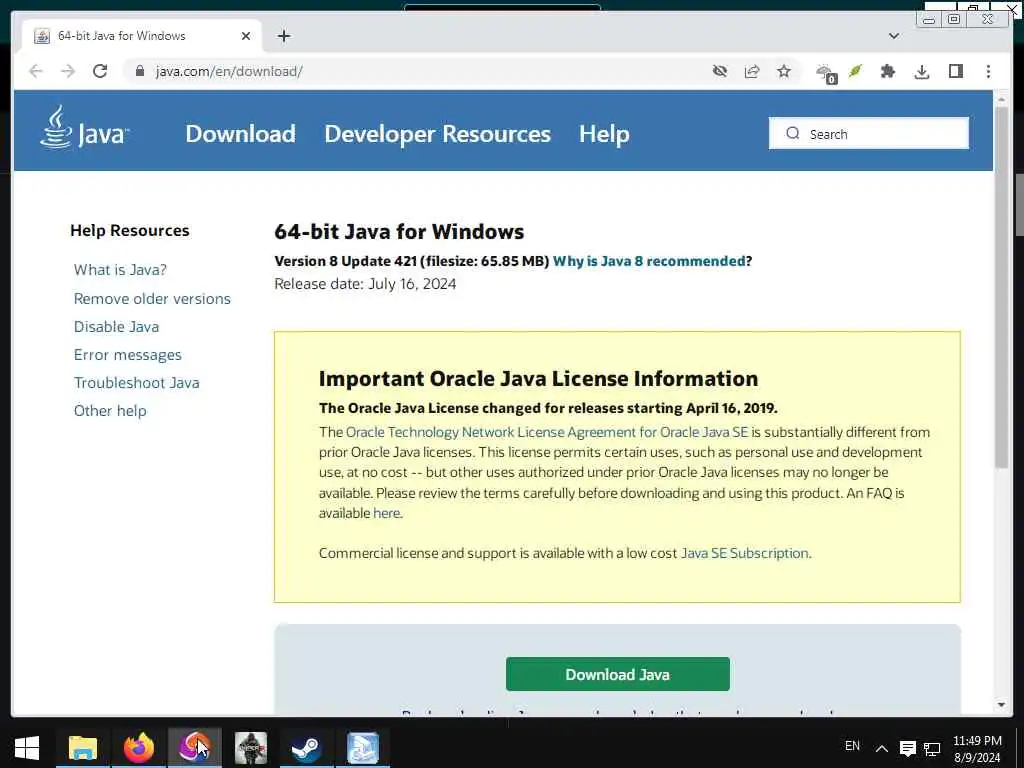This screenshot has height=768, width=1024.
Task: Reload the Java download page
Action: 100,71
